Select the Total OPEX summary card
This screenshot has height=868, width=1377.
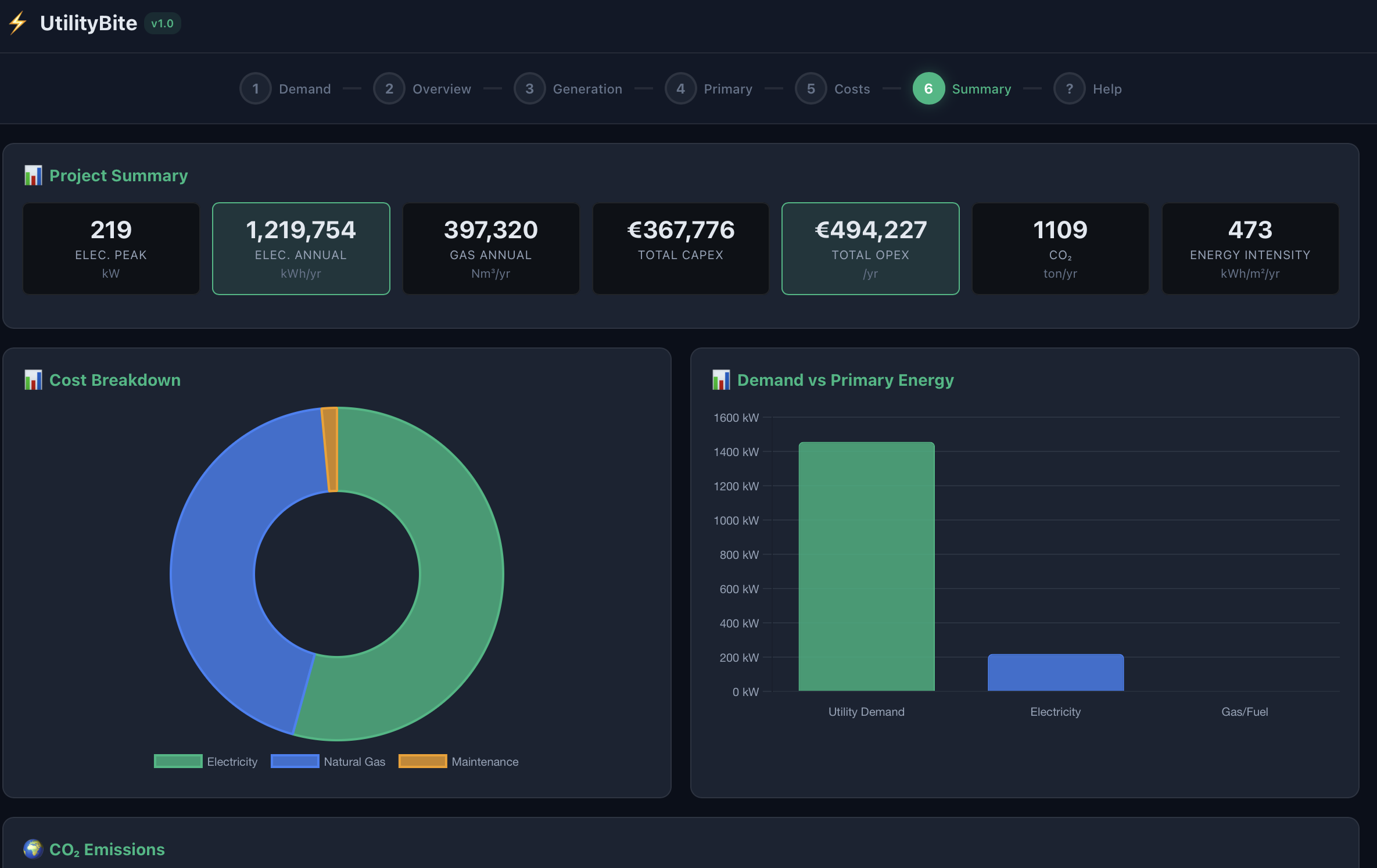870,249
